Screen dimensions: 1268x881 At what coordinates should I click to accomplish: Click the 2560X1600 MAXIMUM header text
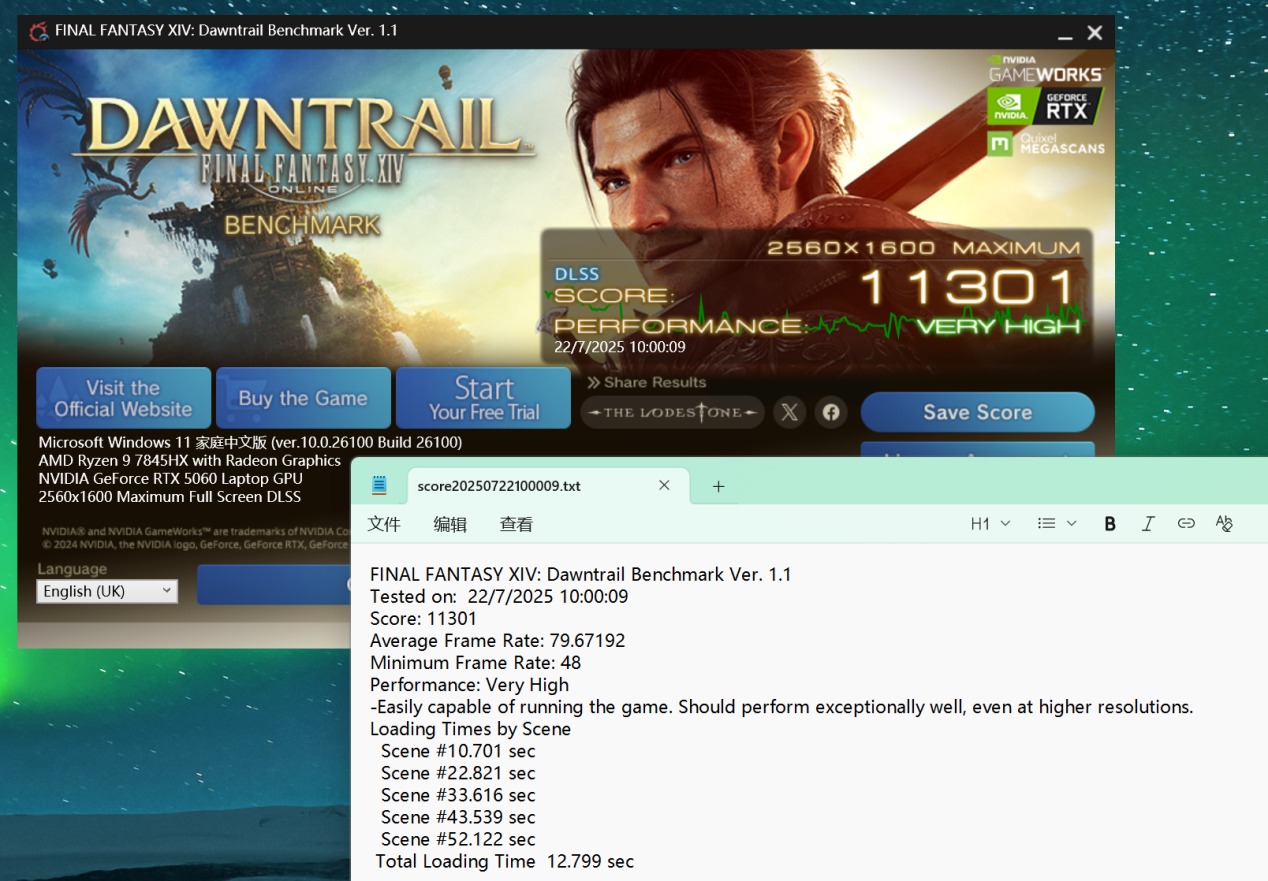pyautogui.click(x=923, y=248)
